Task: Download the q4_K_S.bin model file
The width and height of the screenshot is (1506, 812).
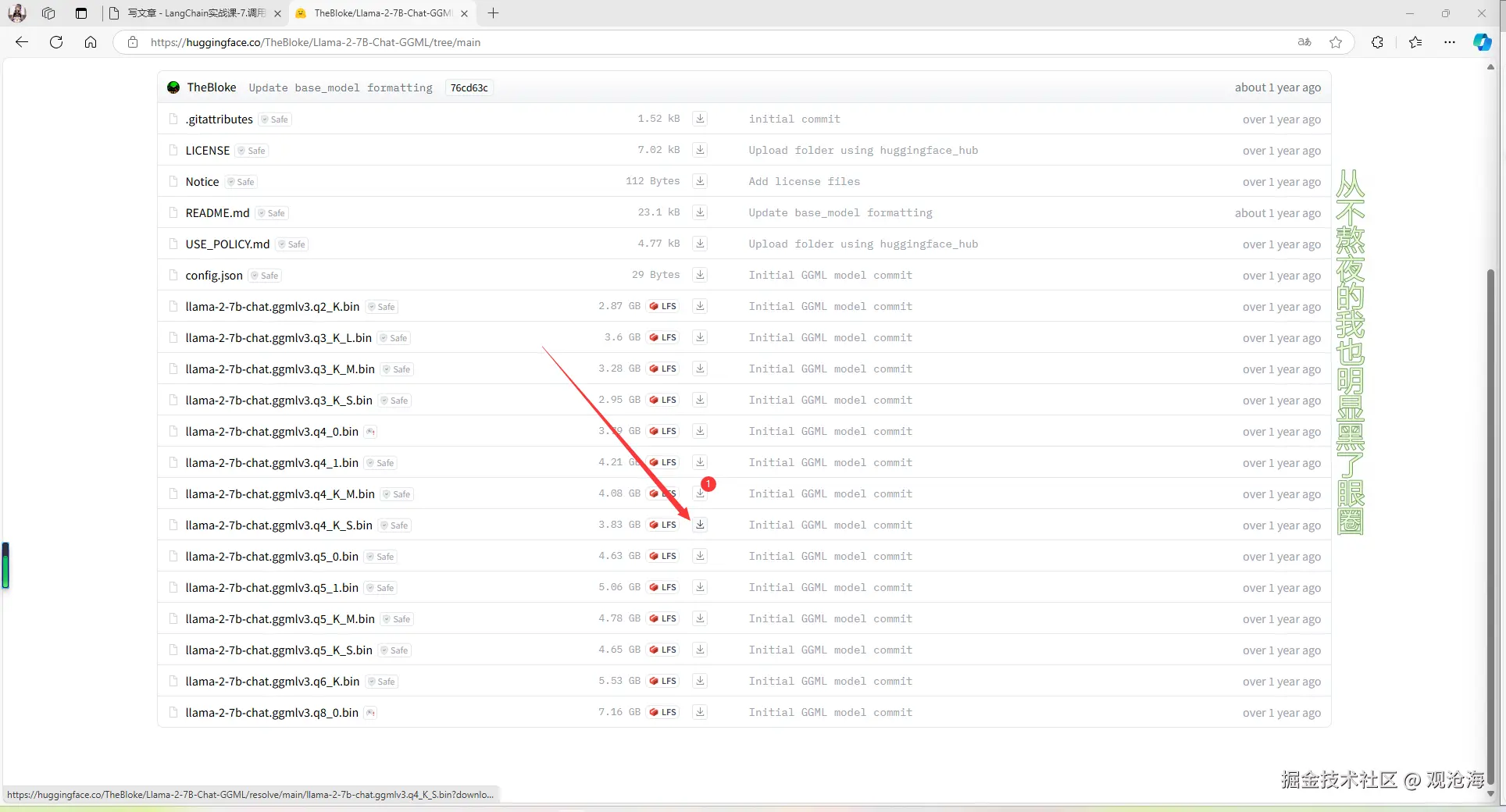Action: click(x=700, y=525)
